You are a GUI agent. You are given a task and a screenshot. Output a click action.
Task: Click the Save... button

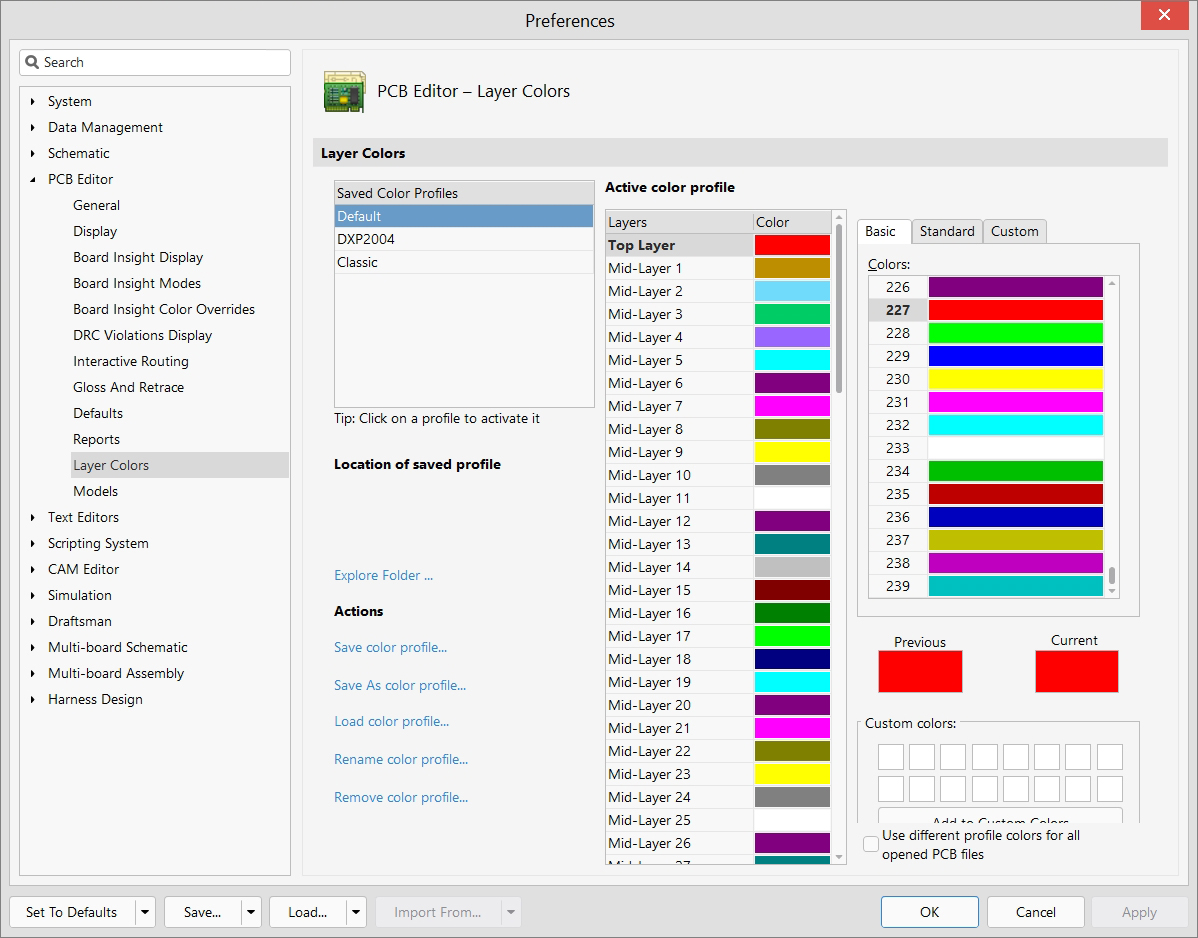click(x=202, y=912)
